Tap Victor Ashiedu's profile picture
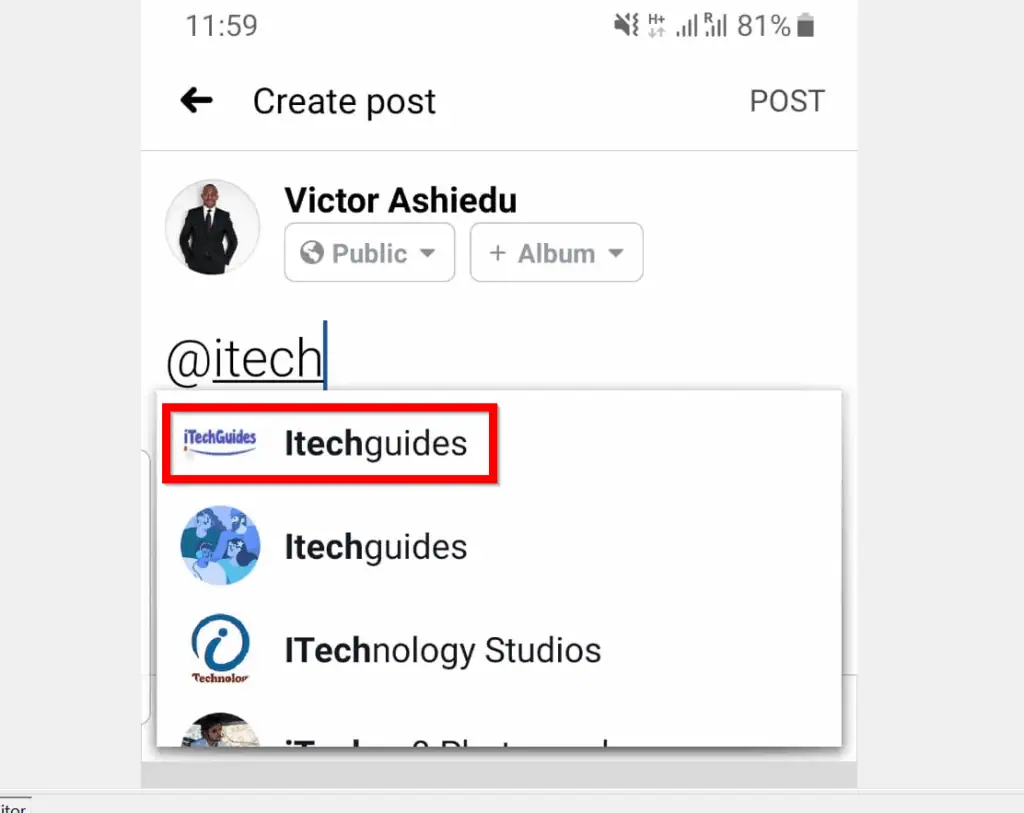1024x813 pixels. coord(212,226)
